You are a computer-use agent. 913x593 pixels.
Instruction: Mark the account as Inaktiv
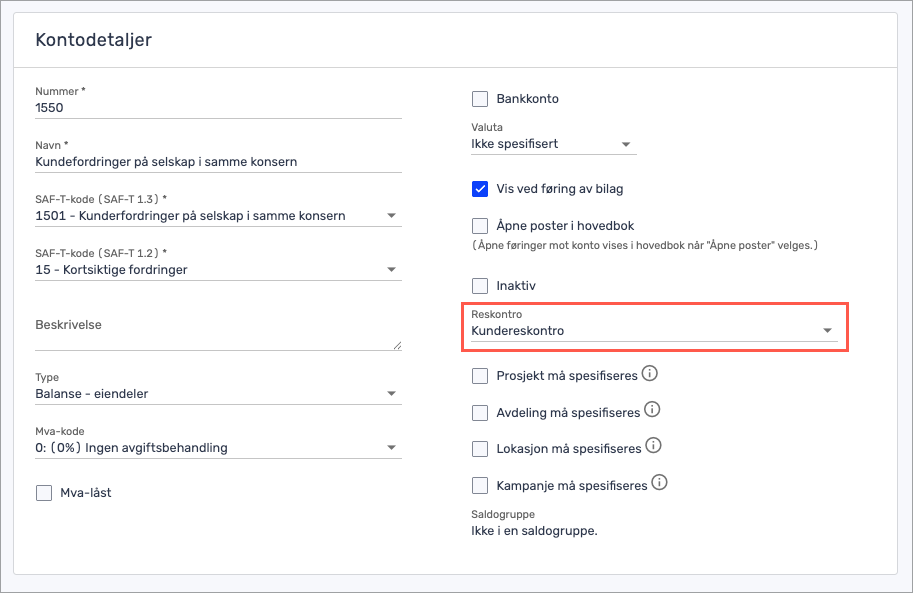(480, 286)
